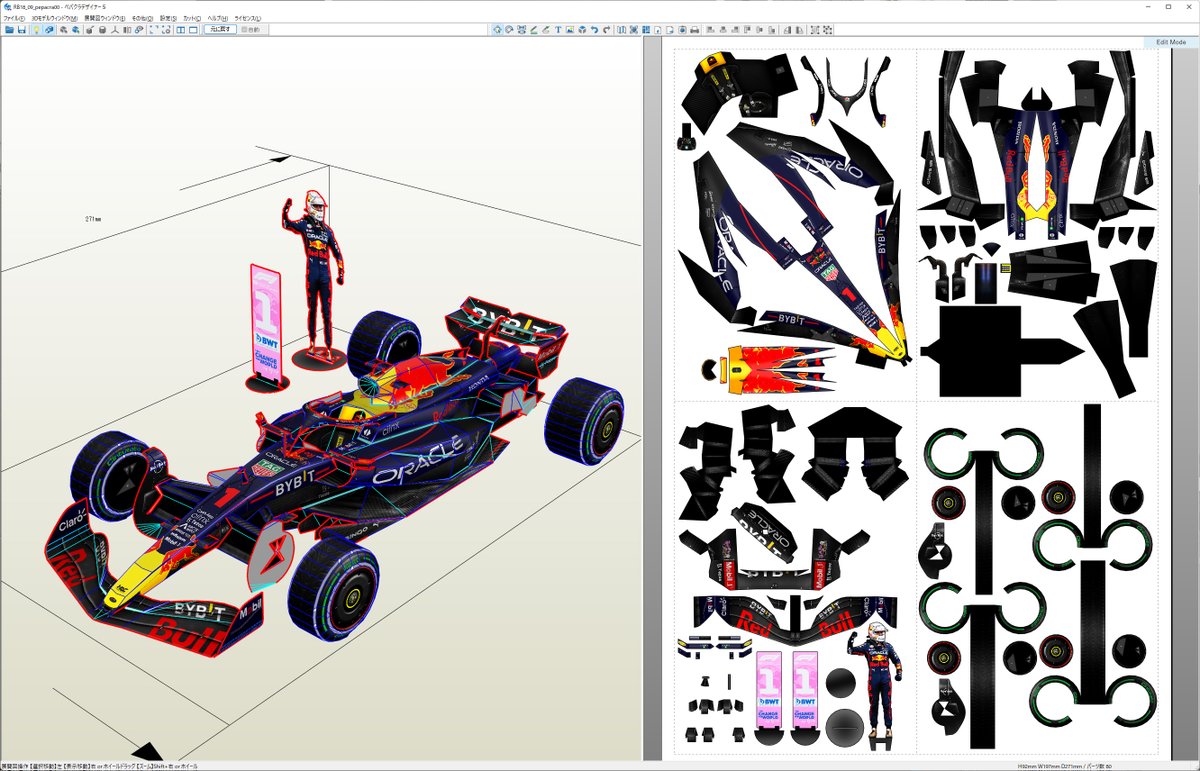This screenshot has width=1200, height=771.
Task: Click the dashed selection-frame icon in left toolbar
Action: coord(152,30)
